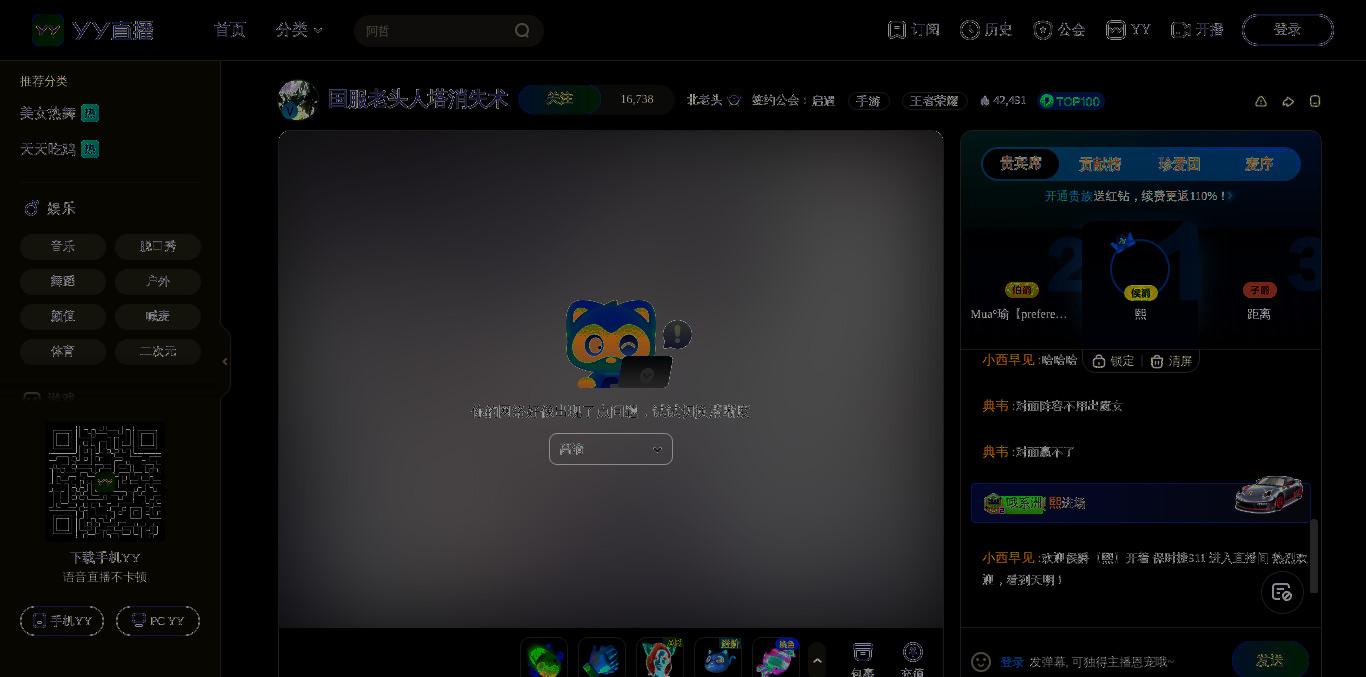Open the 启诺 guild link
Screen dimensions: 1366x677
coord(823,100)
